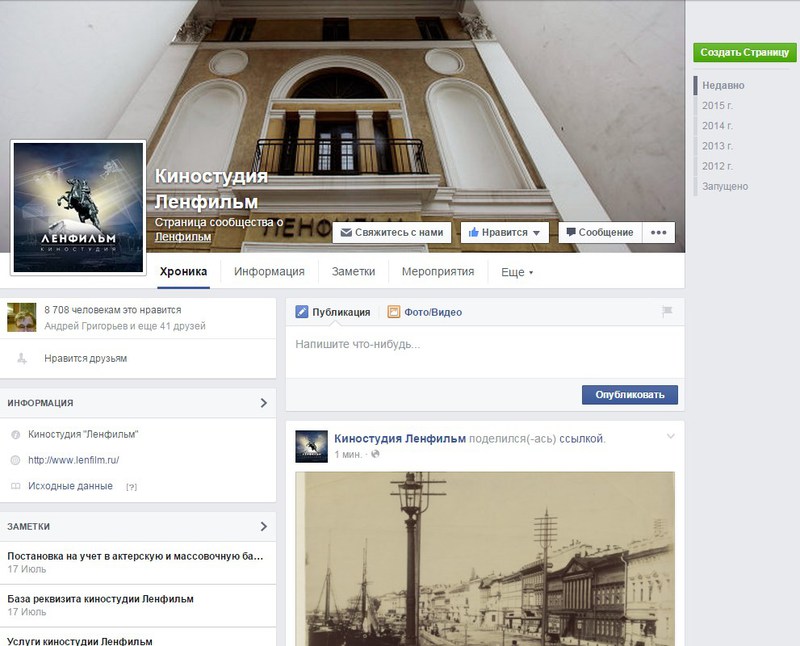Click the info icon beside Киностудия "Ленфильм"
The image size is (800, 646).
tap(15, 435)
